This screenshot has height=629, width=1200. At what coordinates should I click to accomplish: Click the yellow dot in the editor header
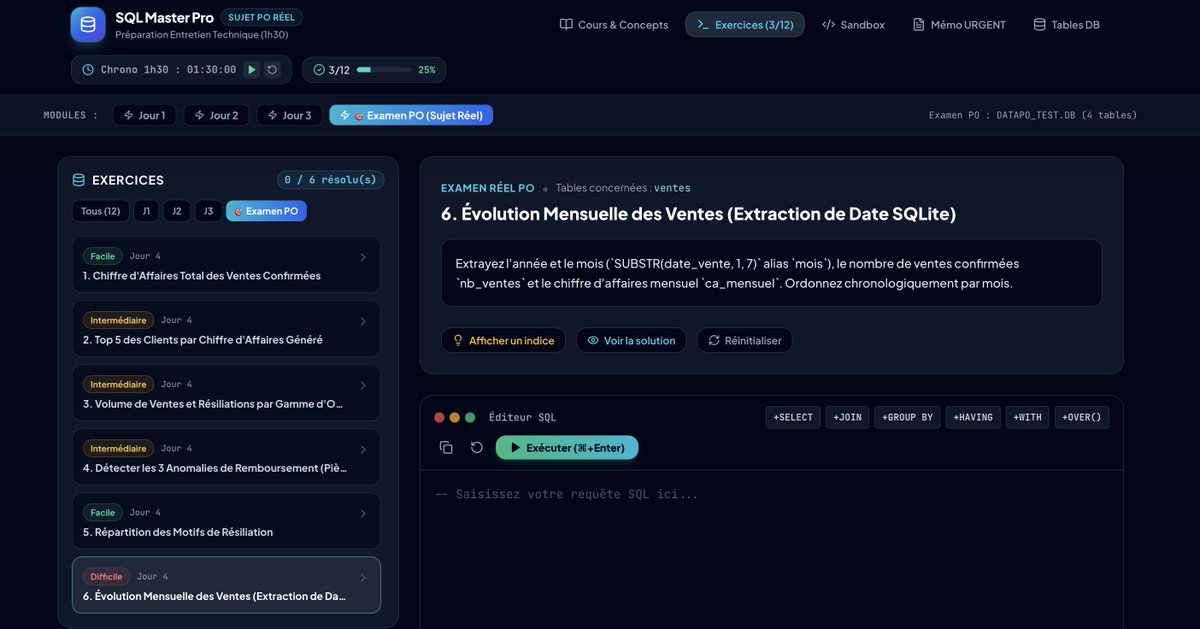(455, 417)
